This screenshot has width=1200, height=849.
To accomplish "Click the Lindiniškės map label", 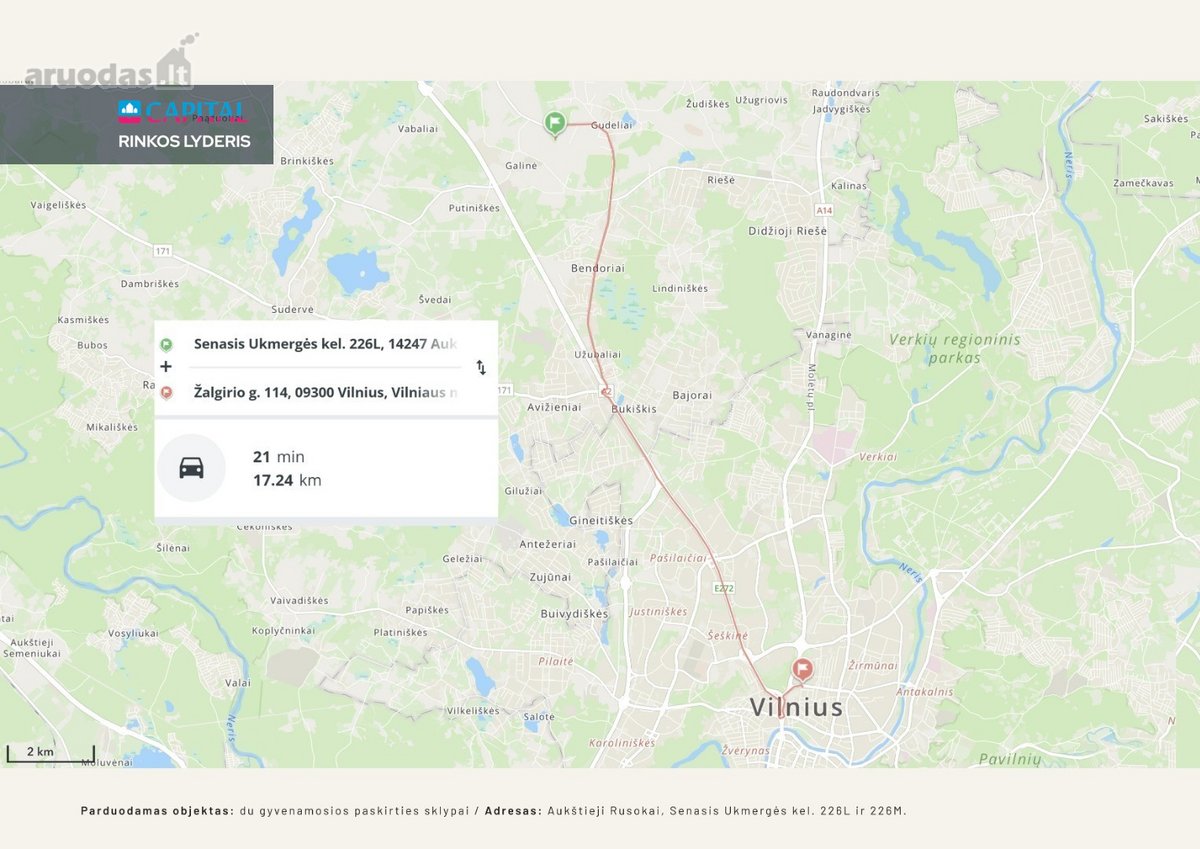I will [x=680, y=288].
